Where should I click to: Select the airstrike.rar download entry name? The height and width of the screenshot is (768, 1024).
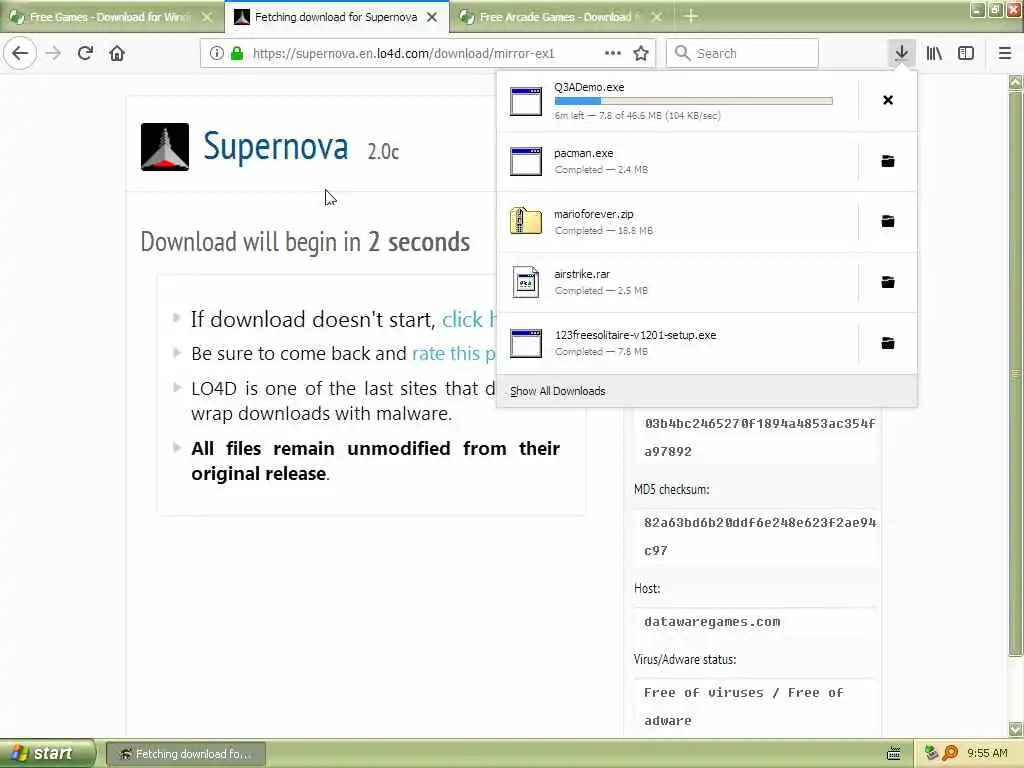pyautogui.click(x=582, y=274)
